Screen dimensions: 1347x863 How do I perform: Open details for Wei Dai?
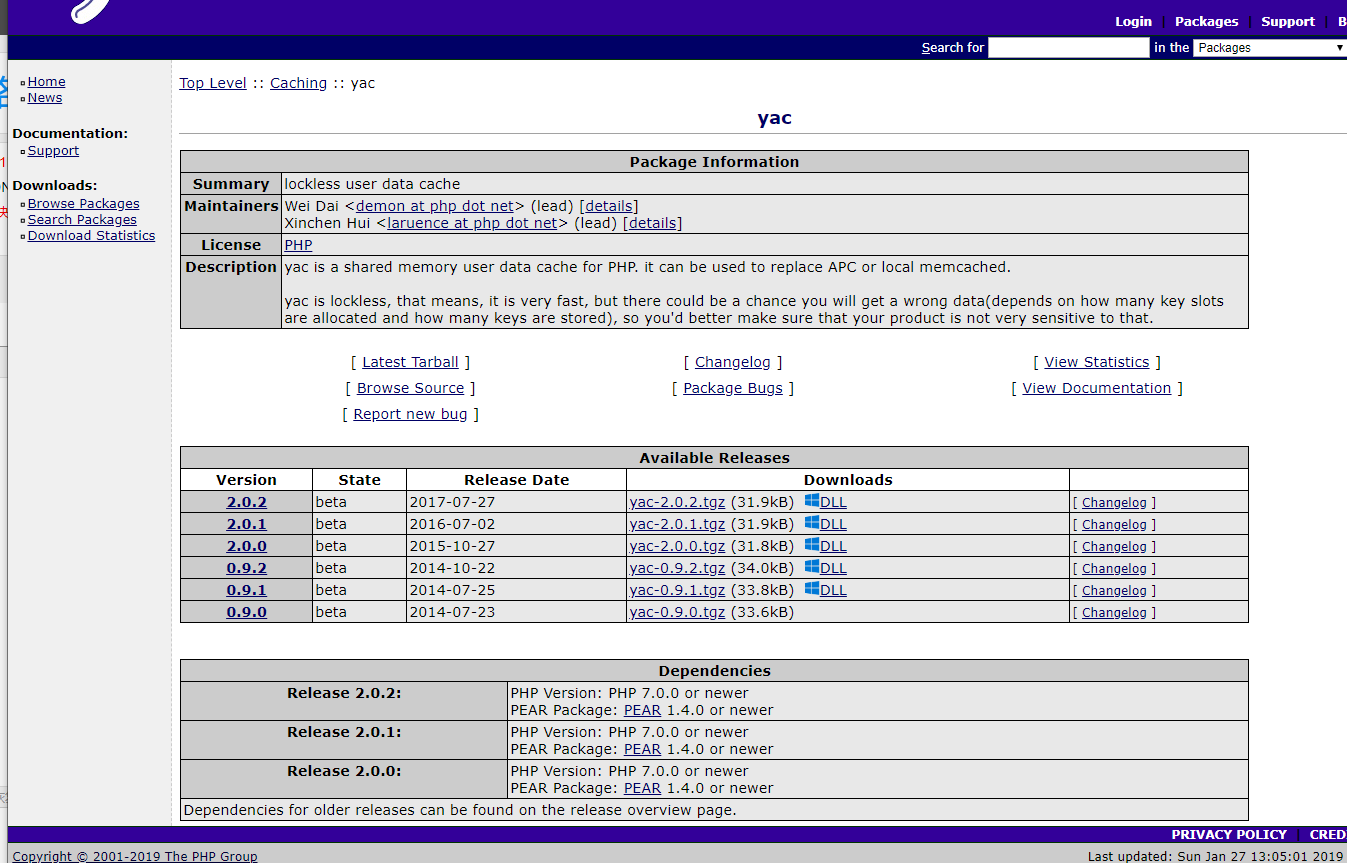pyautogui.click(x=609, y=206)
